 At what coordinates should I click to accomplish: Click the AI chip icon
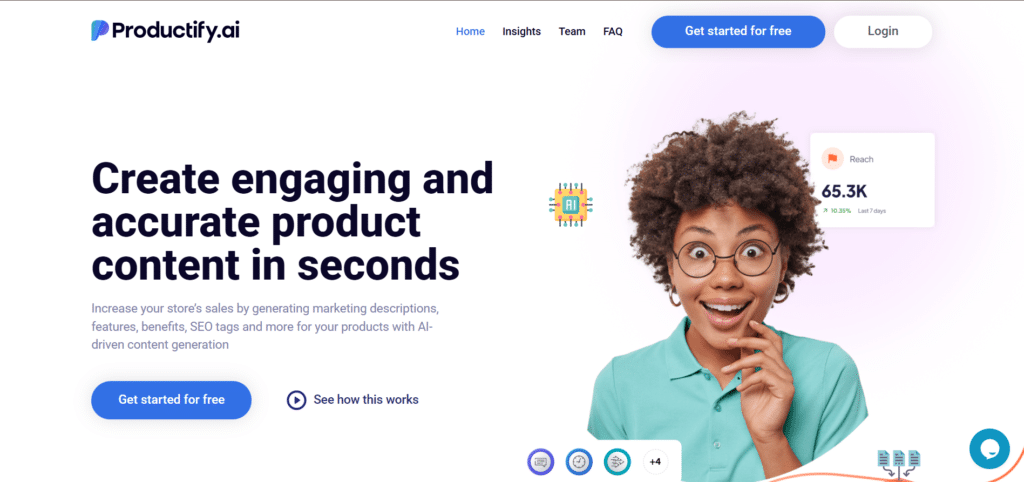point(571,205)
